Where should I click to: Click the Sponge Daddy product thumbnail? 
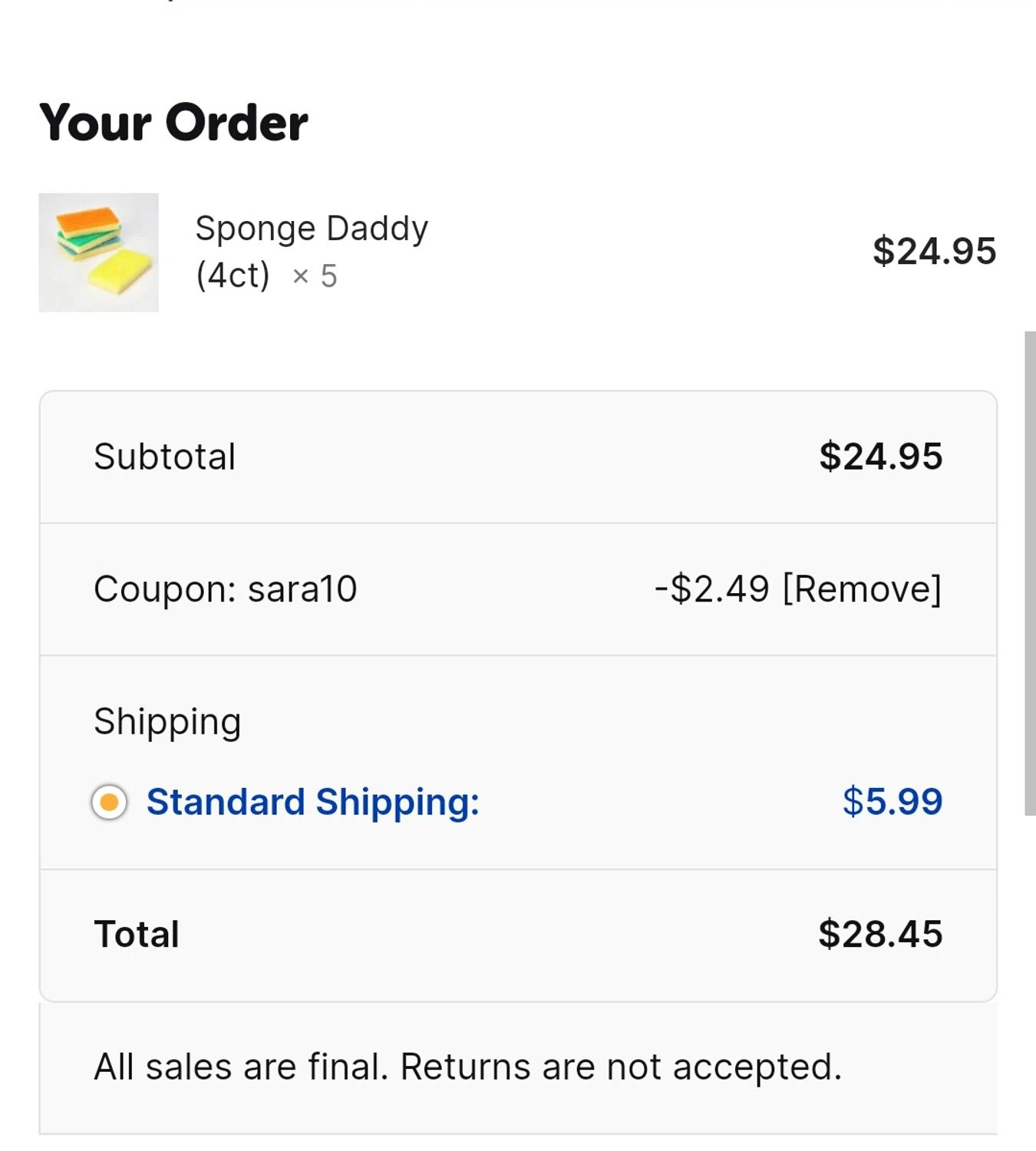click(98, 252)
